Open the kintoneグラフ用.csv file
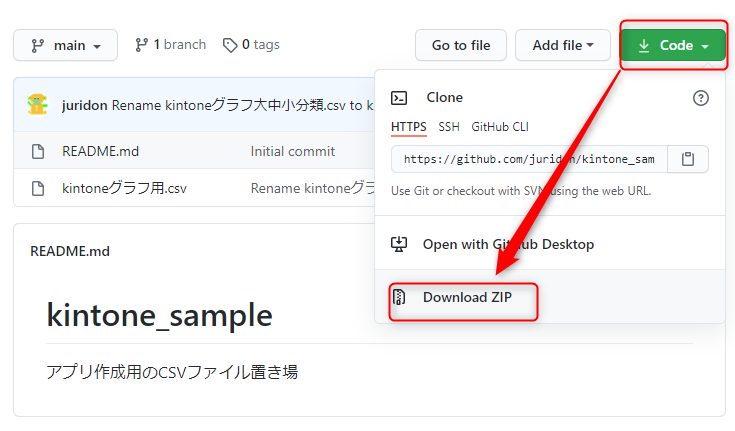 click(x=124, y=189)
